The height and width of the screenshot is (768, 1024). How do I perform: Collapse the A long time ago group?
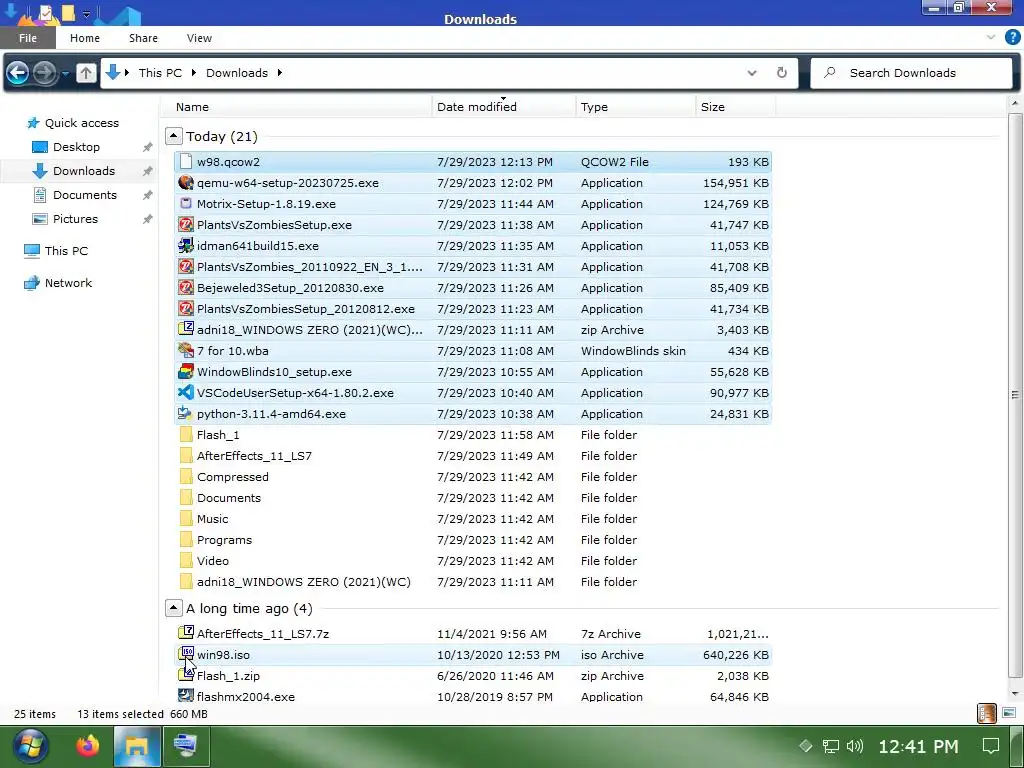[x=173, y=608]
